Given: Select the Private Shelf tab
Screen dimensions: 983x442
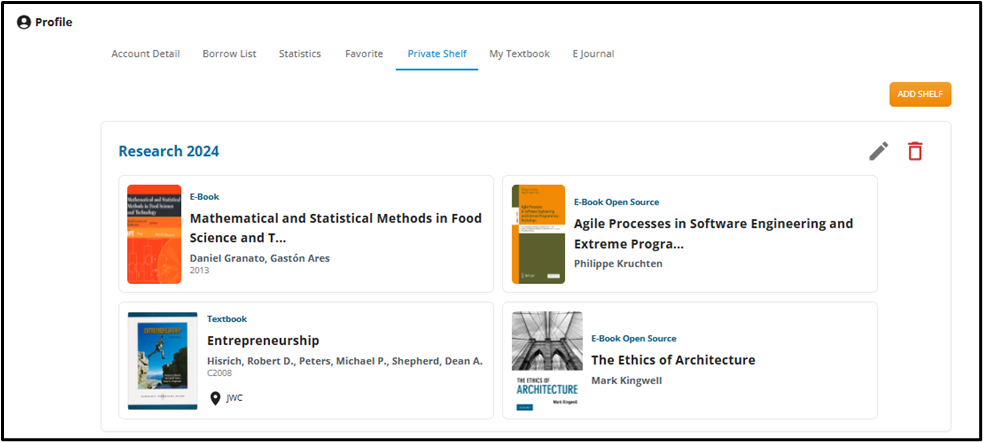Looking at the screenshot, I should coord(437,54).
